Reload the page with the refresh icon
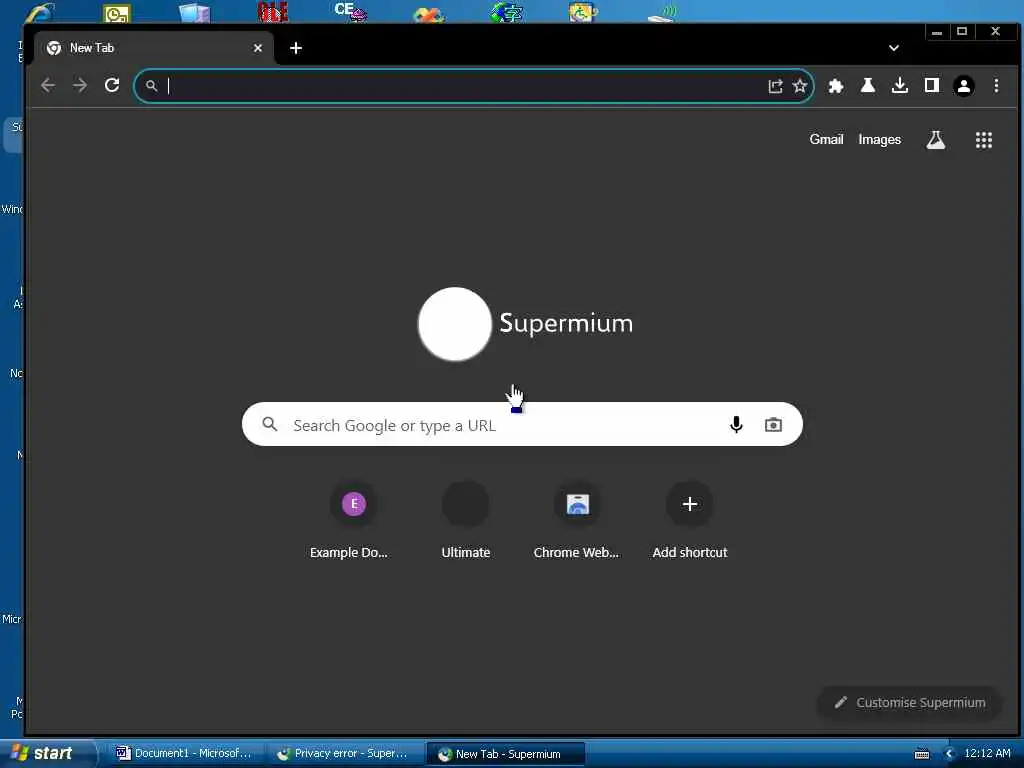1024x768 pixels. click(112, 85)
